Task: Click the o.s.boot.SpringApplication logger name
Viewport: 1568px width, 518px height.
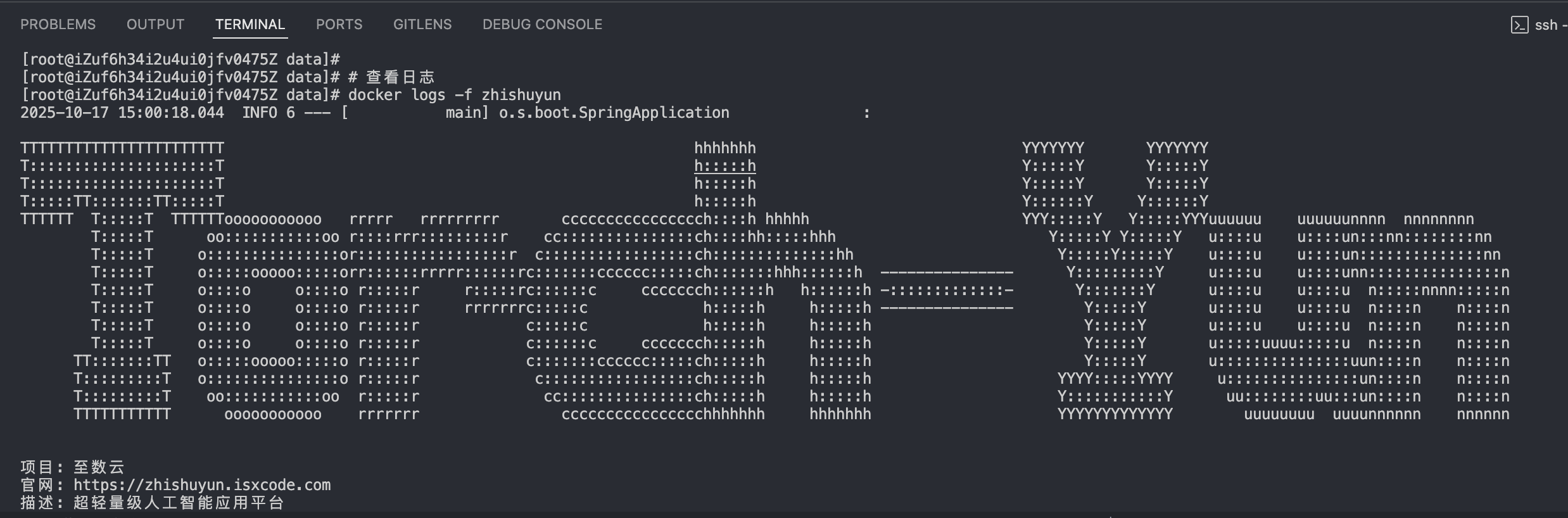Action: click(614, 113)
